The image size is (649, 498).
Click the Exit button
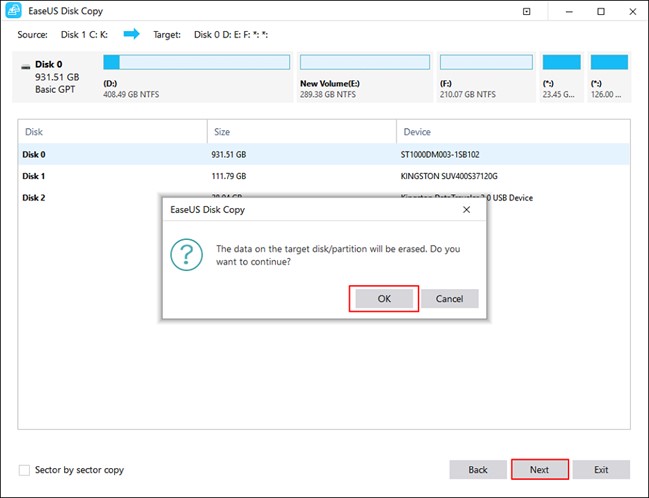tap(601, 469)
